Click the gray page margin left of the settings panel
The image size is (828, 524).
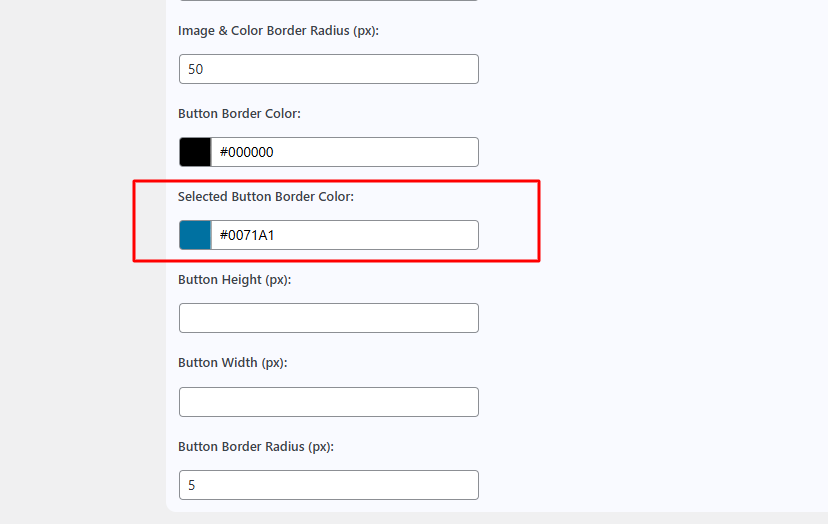coord(80,260)
